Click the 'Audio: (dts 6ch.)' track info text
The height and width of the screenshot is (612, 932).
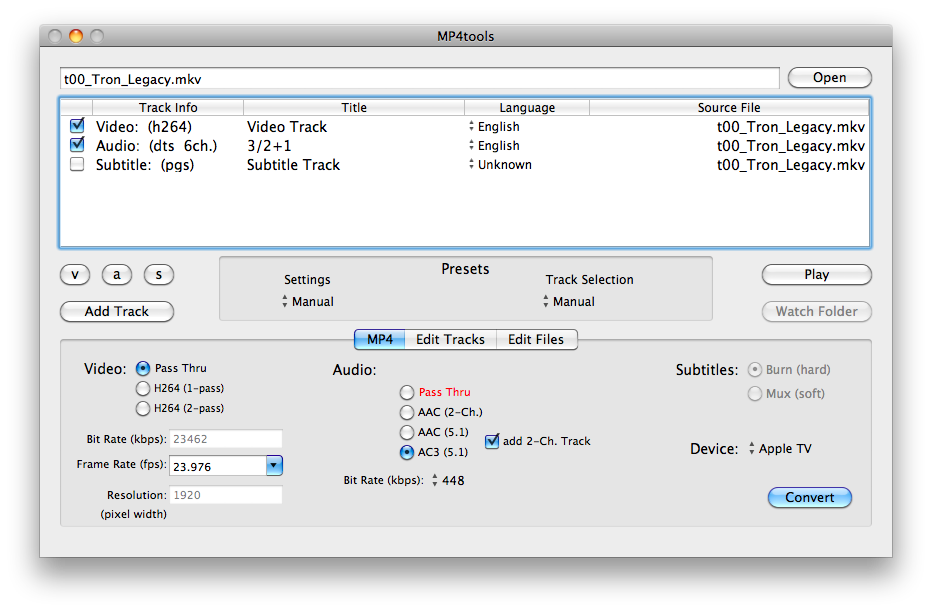point(156,146)
